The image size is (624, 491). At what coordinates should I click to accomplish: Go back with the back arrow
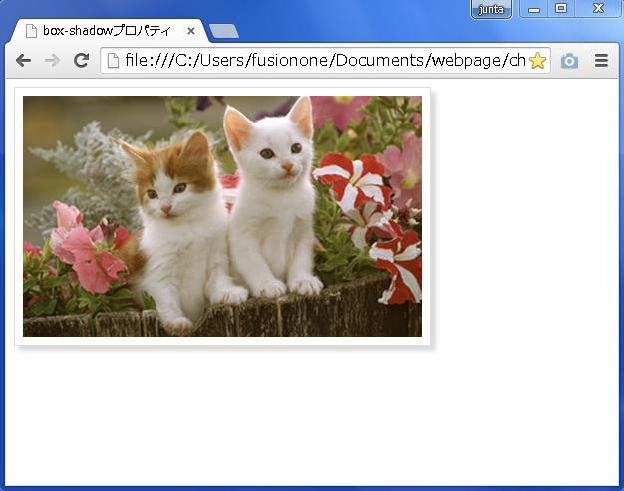point(23,60)
